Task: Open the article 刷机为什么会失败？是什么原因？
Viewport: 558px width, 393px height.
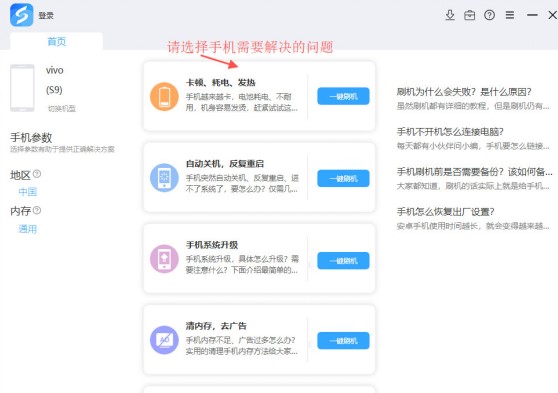Action: (x=464, y=92)
